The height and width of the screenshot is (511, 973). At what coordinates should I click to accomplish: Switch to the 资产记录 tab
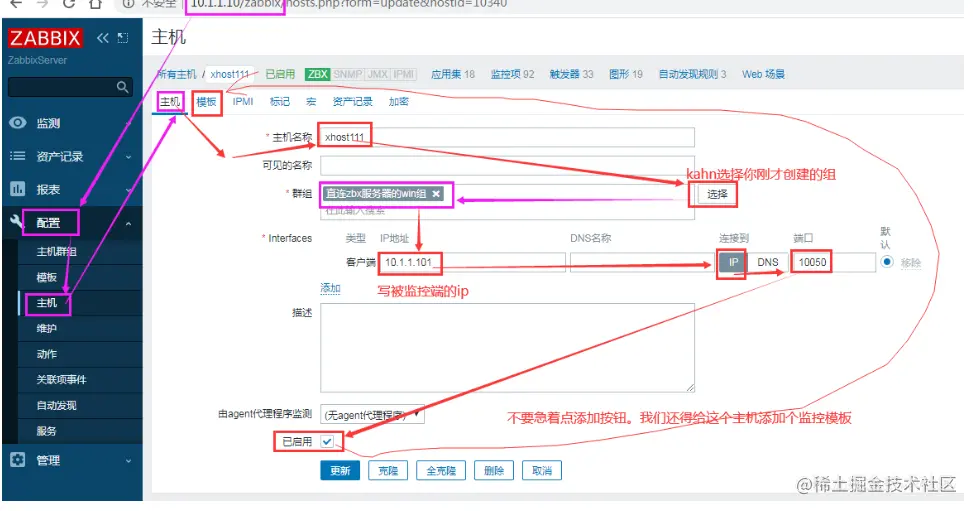[352, 101]
